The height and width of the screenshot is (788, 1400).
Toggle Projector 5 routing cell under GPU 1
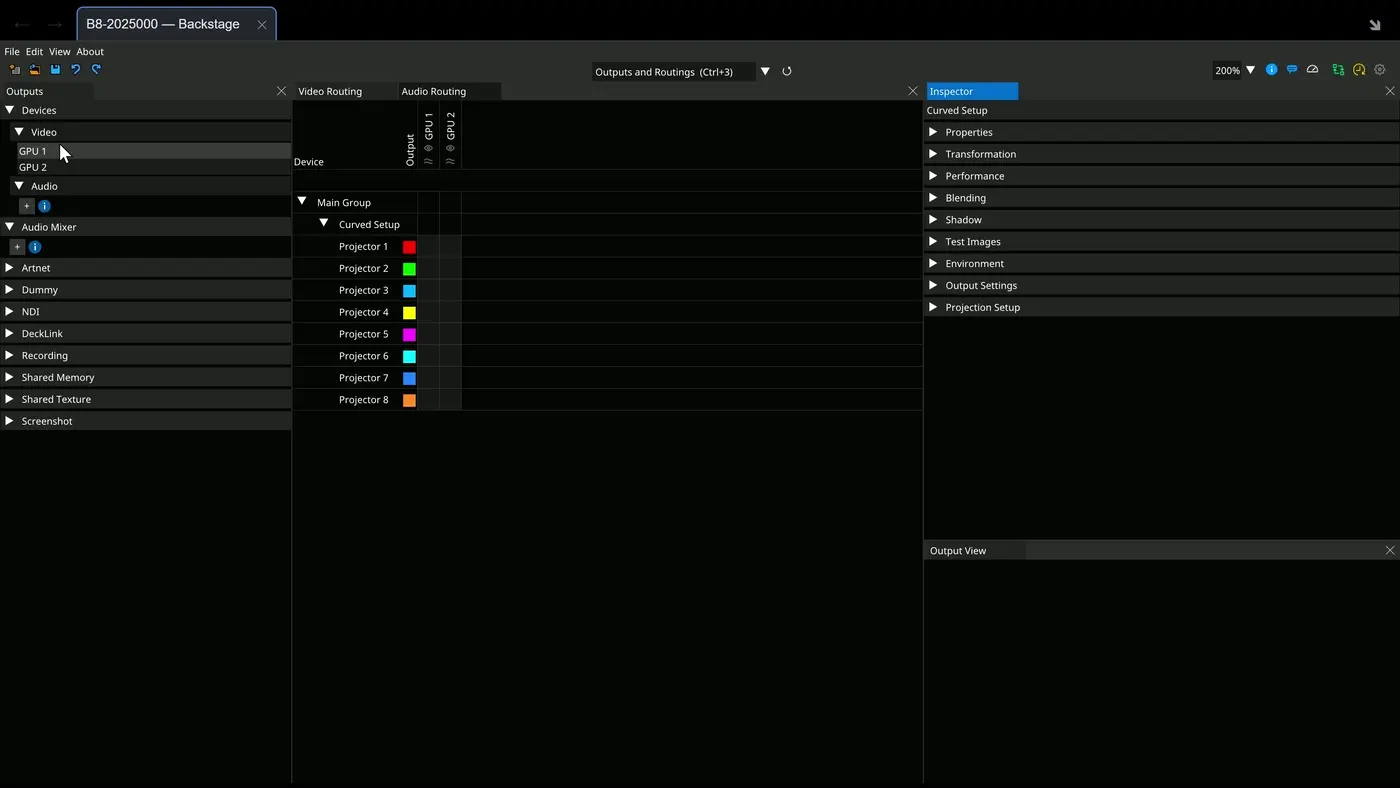click(428, 335)
